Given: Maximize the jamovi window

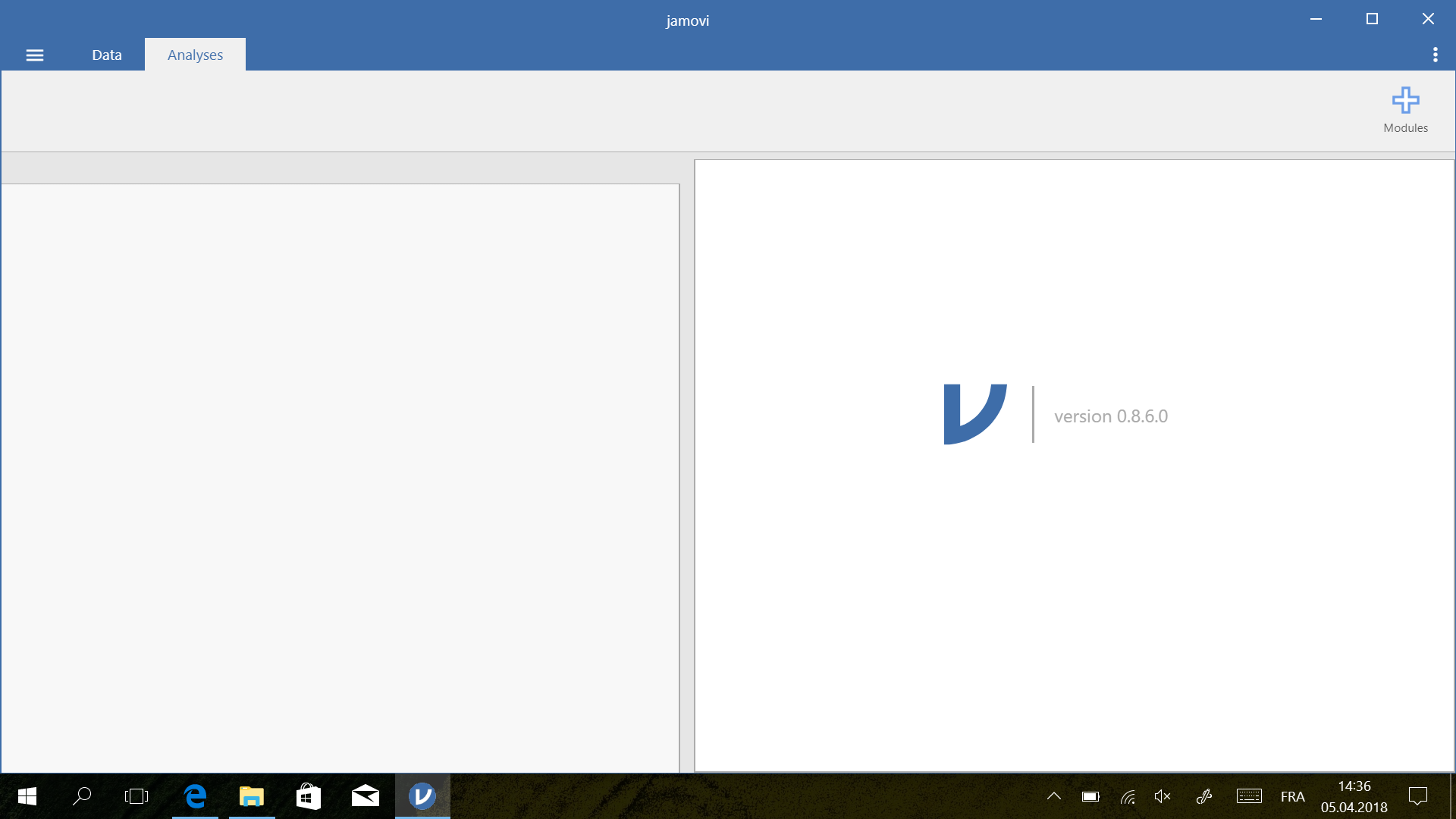Looking at the screenshot, I should (1372, 19).
